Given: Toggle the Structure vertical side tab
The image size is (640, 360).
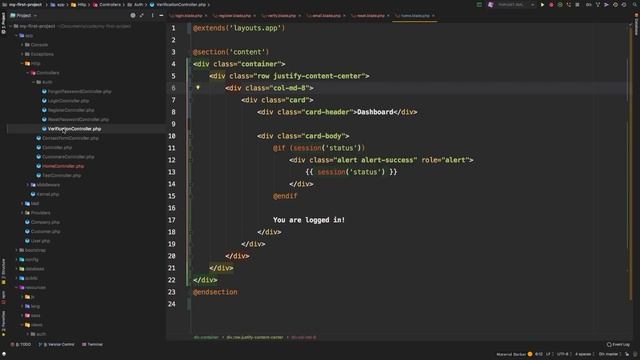Looking at the screenshot, I should (x=3, y=271).
